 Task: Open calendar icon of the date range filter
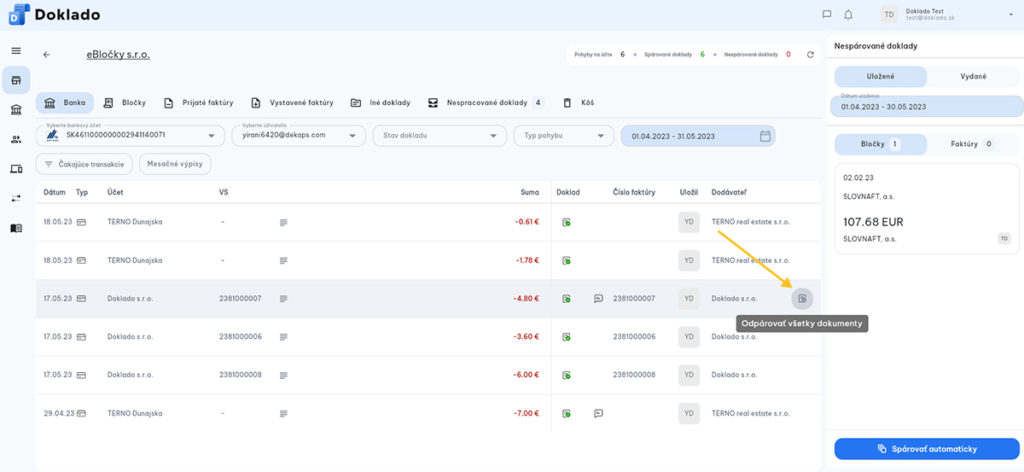(x=765, y=136)
